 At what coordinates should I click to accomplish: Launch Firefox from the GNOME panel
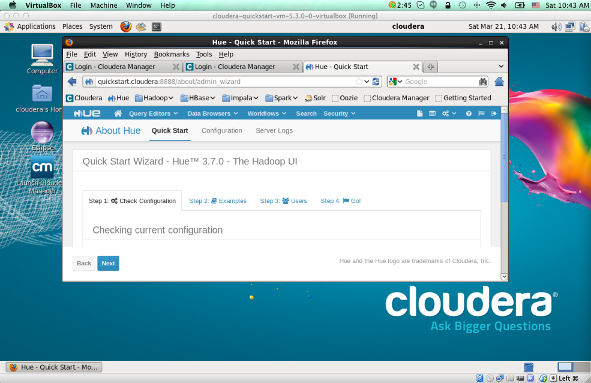point(126,26)
